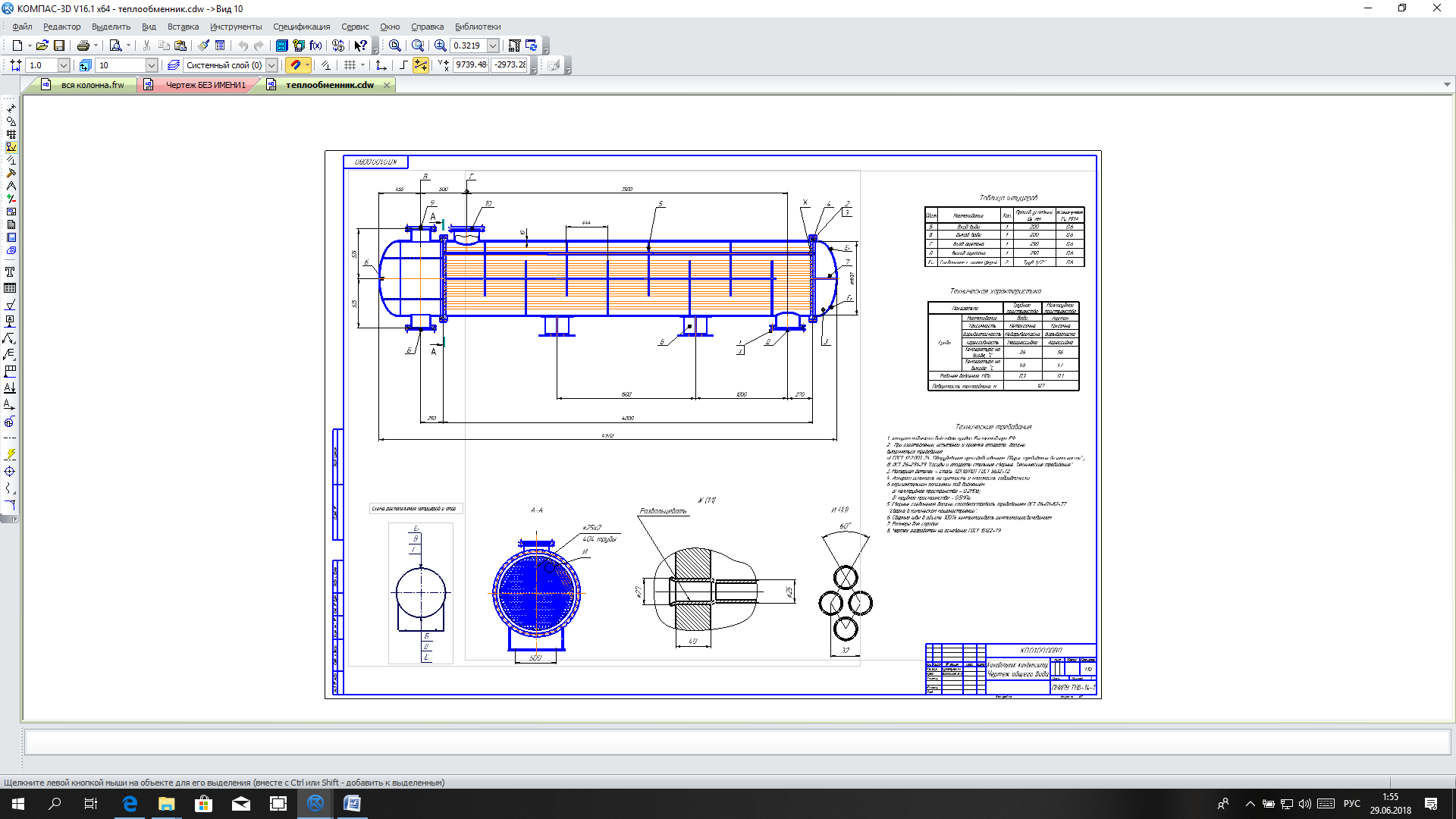1456x819 pixels.
Task: Zoom in magnifier plus icon
Action: (x=440, y=45)
